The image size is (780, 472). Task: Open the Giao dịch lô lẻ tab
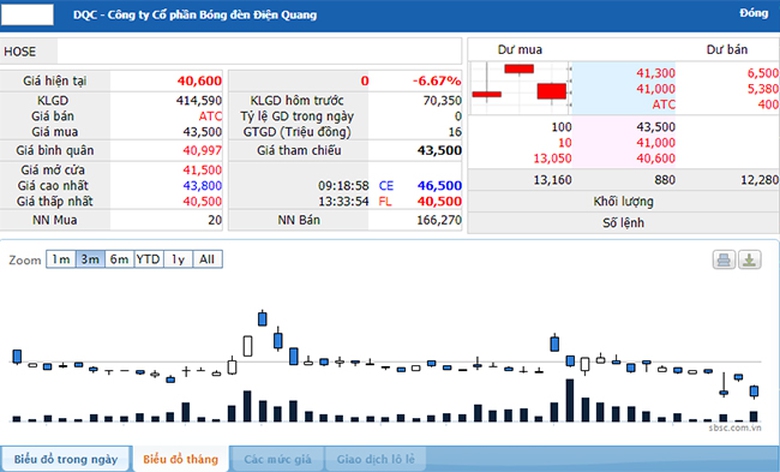tap(375, 459)
